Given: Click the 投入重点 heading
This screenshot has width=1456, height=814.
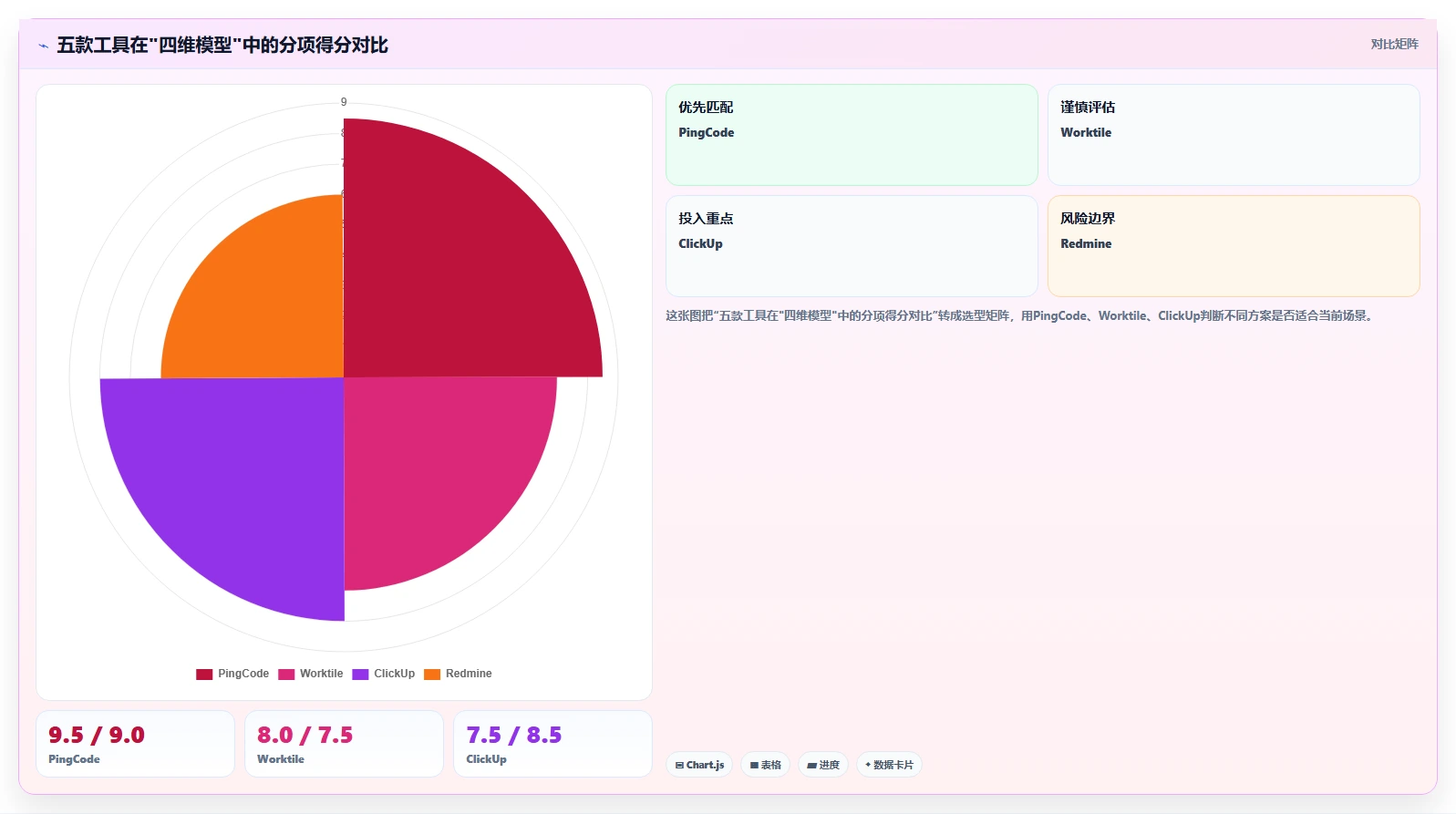Looking at the screenshot, I should 706,218.
